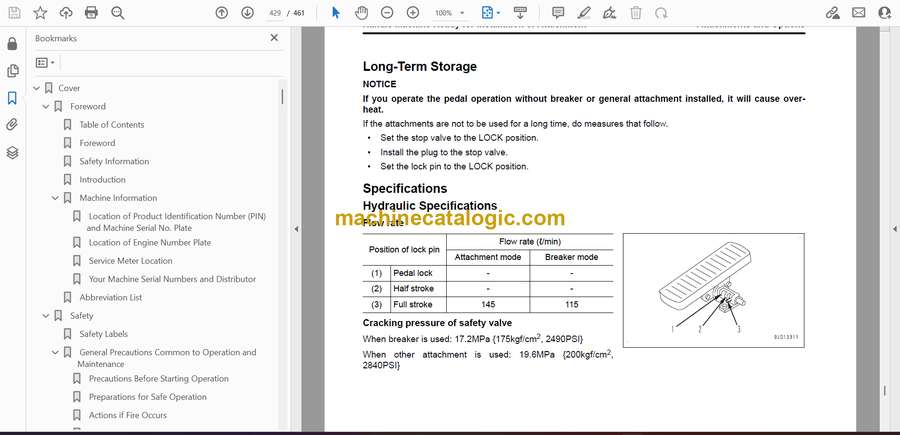The width and height of the screenshot is (900, 435).
Task: Star this file as a favorite
Action: tap(40, 13)
